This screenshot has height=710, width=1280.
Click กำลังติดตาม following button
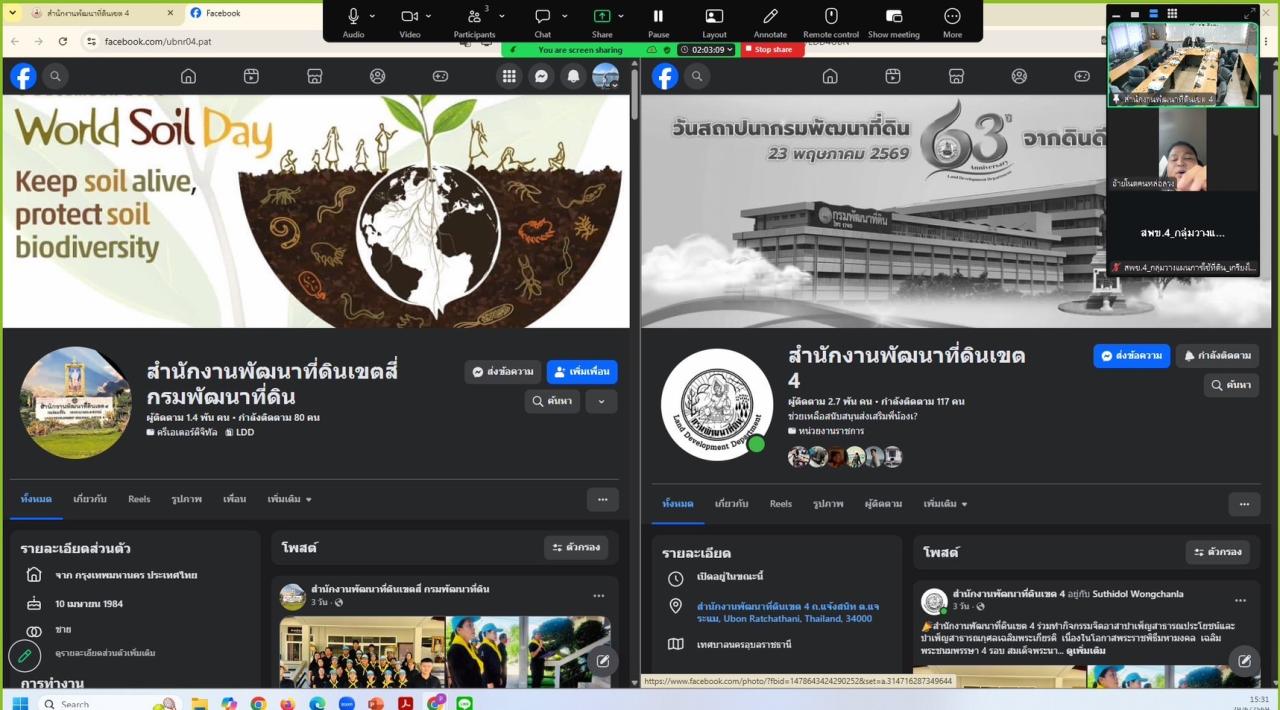1217,356
